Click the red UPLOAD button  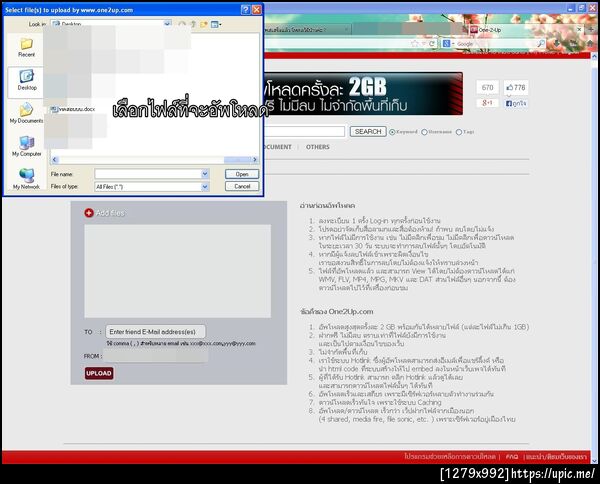click(99, 373)
